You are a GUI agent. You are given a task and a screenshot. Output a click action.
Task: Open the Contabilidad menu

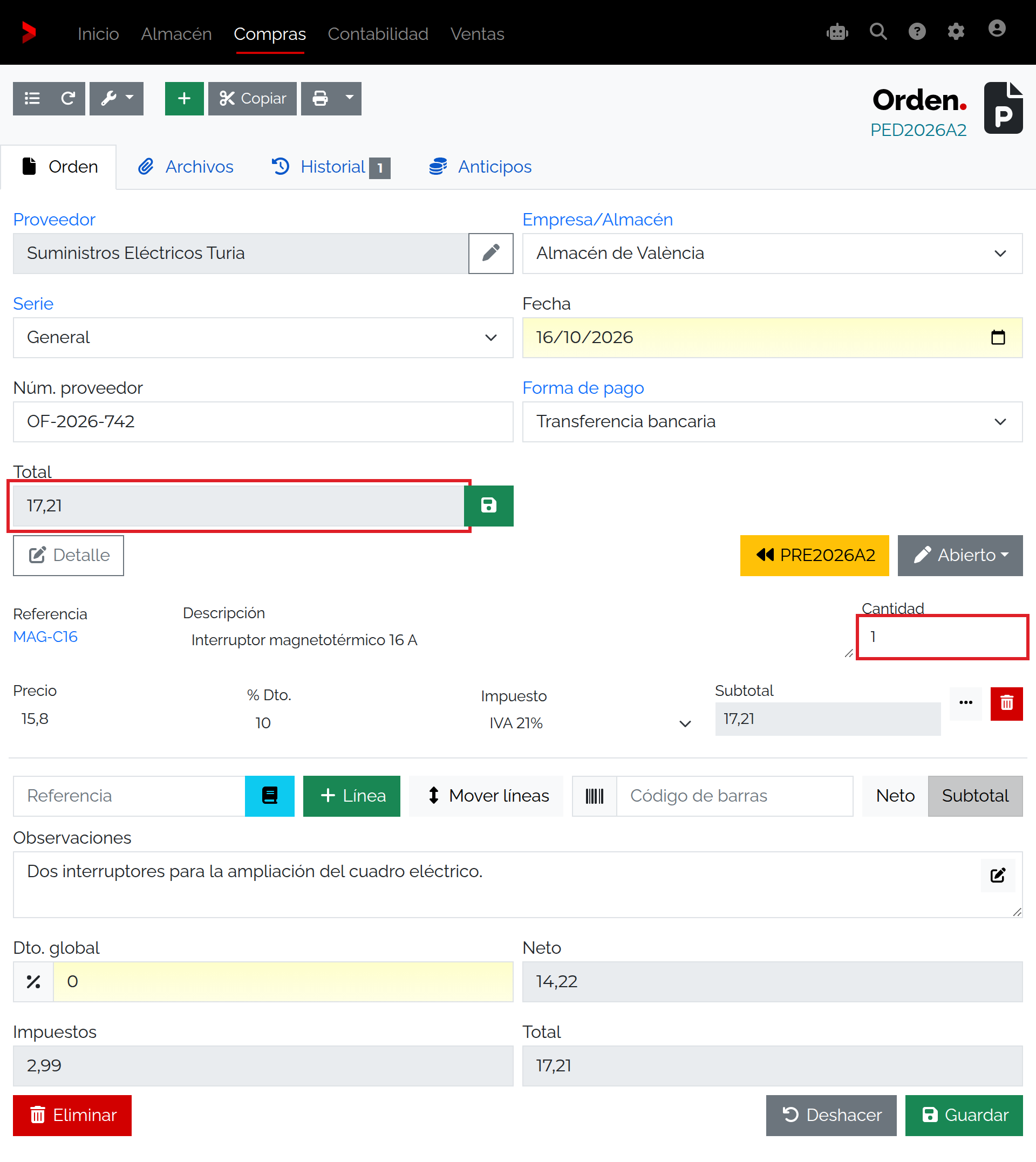pyautogui.click(x=378, y=33)
